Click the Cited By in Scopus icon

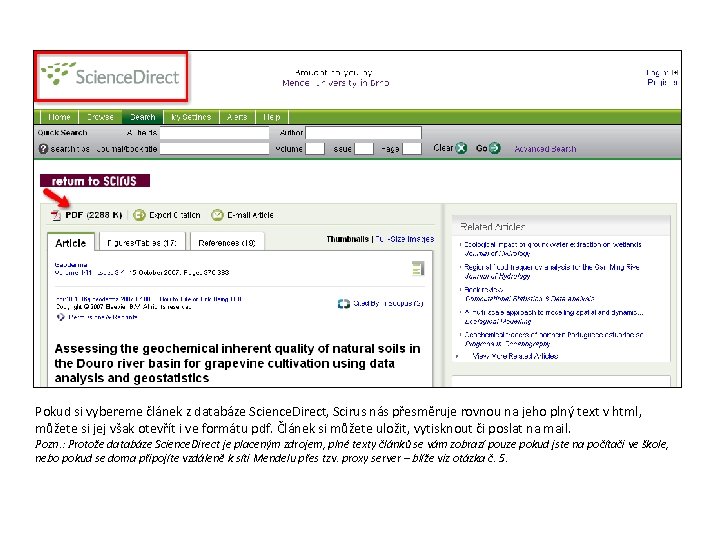343,304
